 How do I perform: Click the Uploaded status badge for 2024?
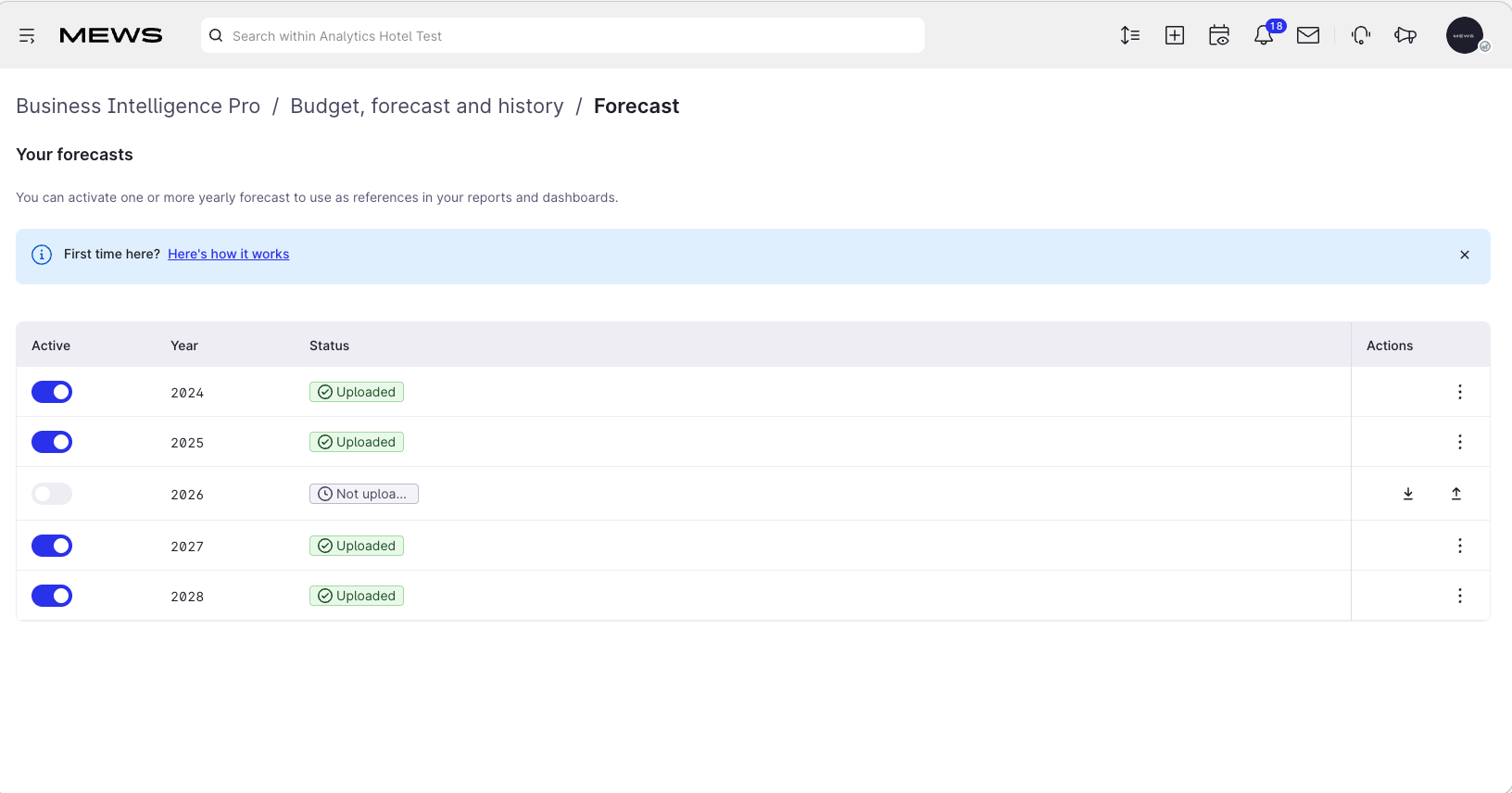[x=357, y=392]
